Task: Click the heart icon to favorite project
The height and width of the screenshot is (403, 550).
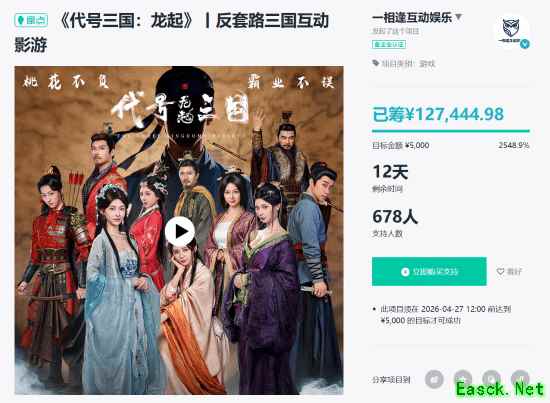Action: pos(500,271)
